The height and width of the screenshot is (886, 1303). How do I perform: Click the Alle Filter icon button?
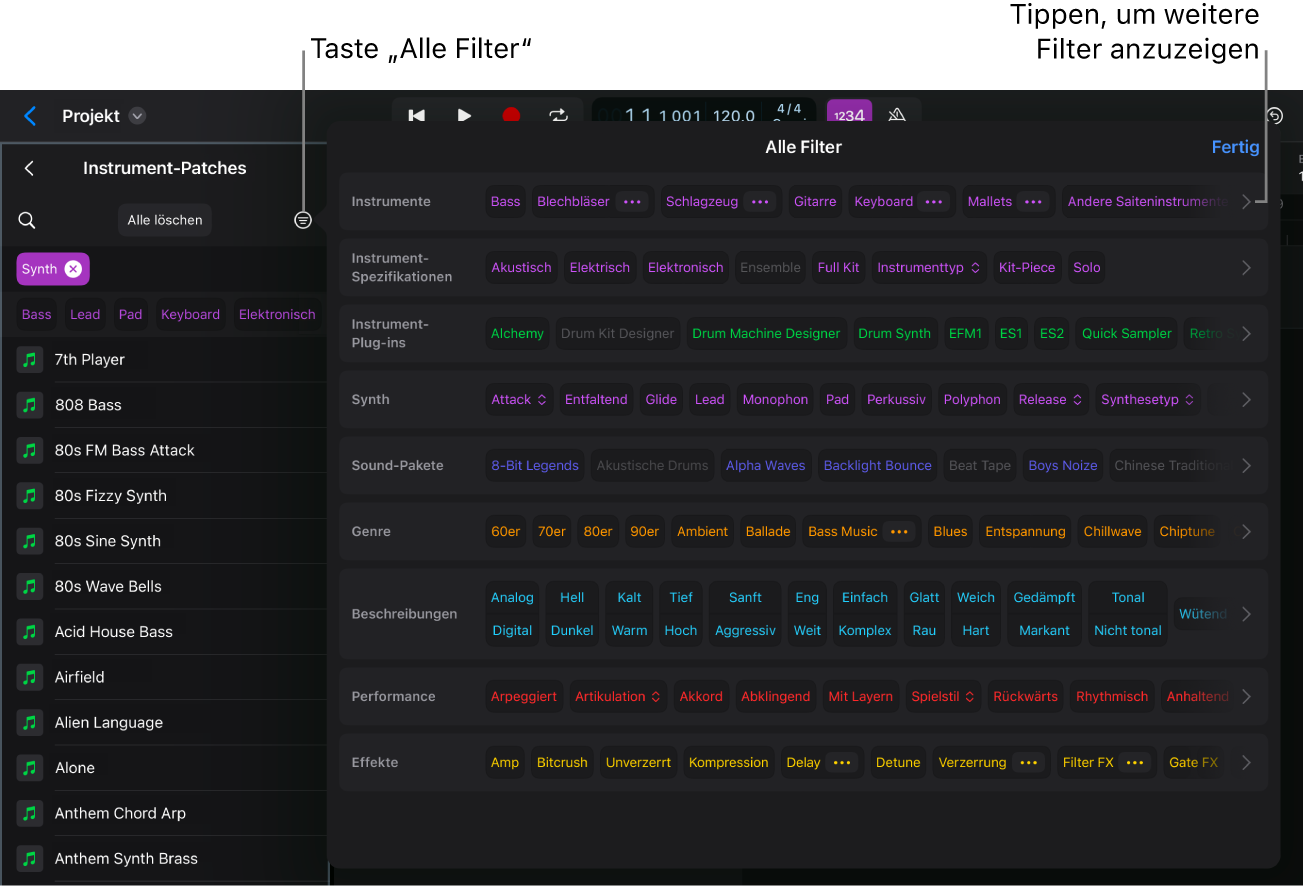[x=303, y=220]
